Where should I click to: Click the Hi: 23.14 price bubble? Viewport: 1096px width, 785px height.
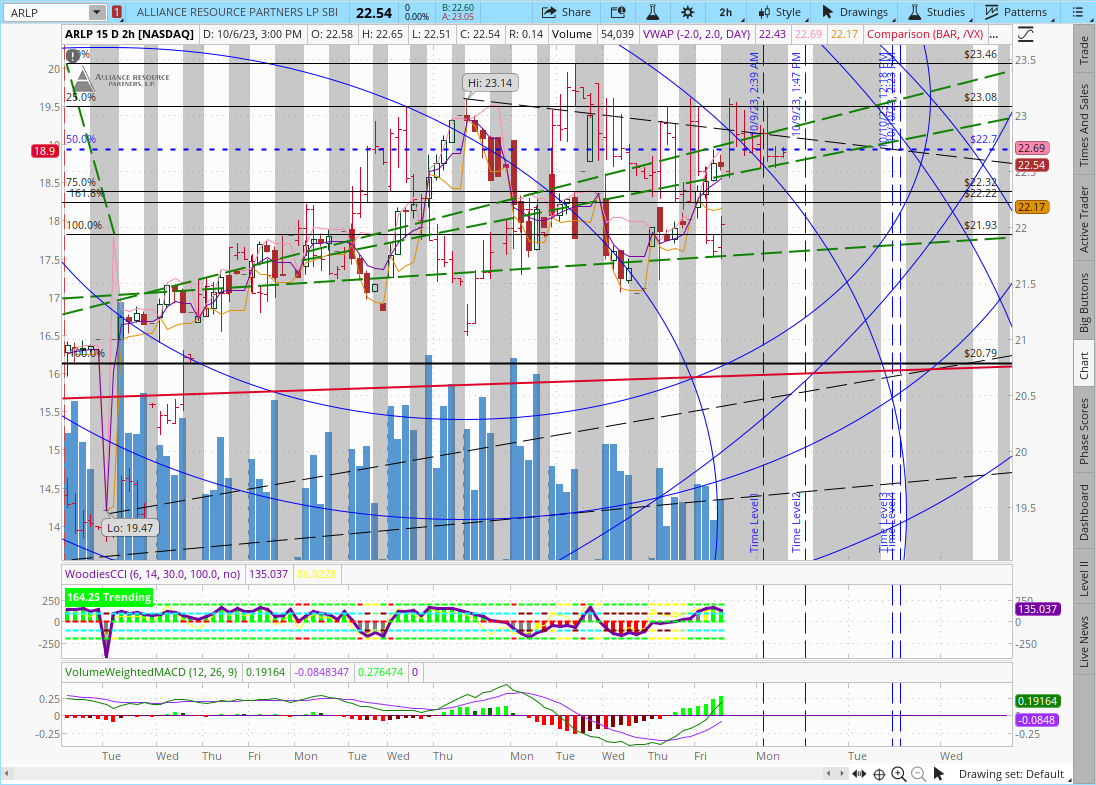tap(490, 82)
